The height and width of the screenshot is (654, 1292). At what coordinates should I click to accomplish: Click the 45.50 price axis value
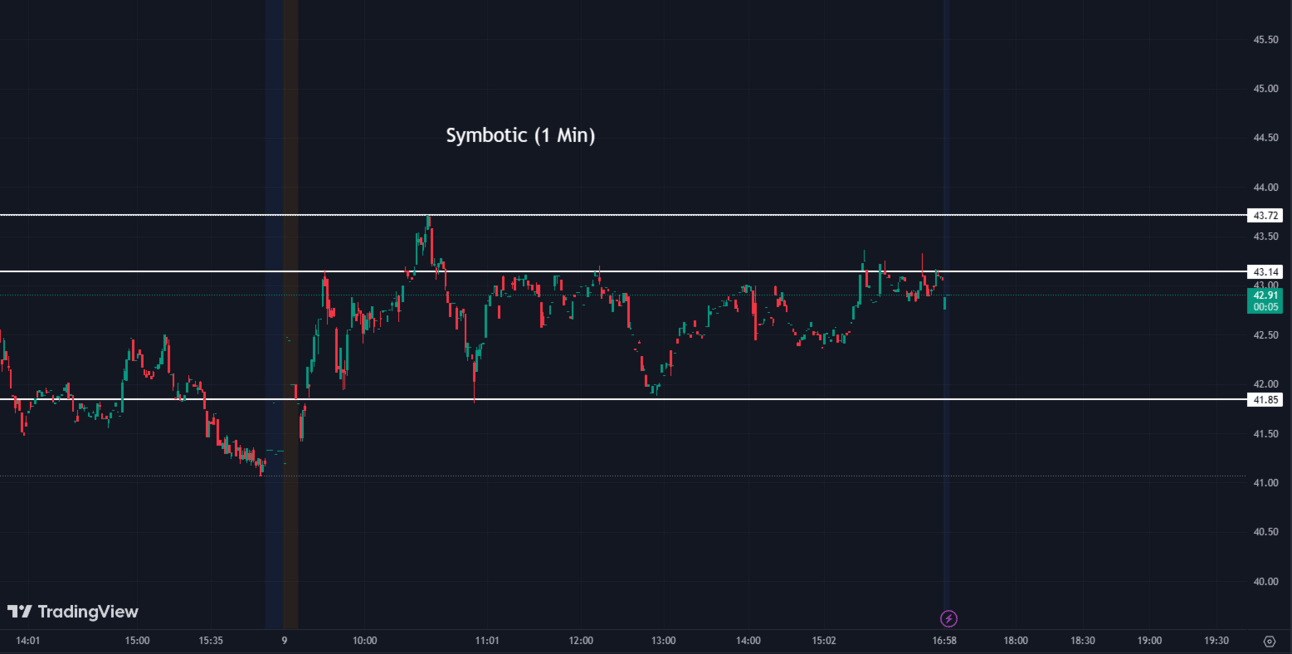(x=1265, y=40)
